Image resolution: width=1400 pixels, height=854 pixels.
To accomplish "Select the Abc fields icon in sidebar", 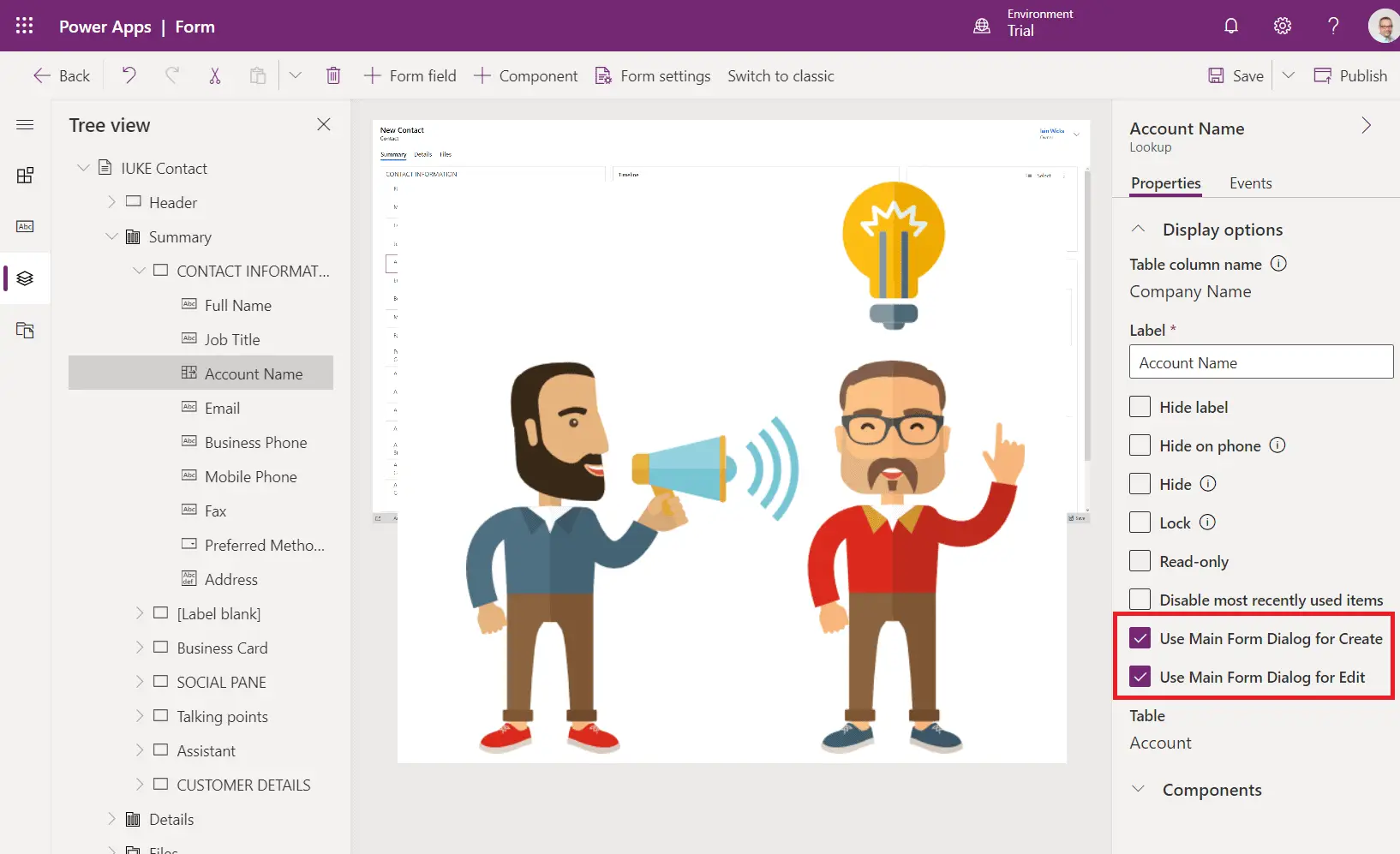I will 25,226.
